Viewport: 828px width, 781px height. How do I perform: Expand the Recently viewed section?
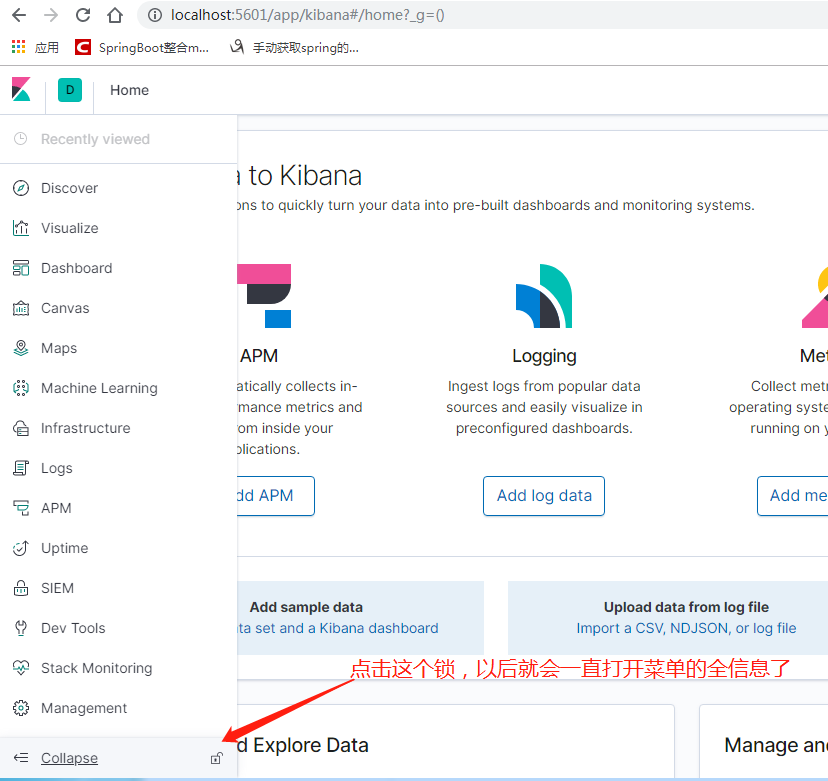[x=96, y=140]
